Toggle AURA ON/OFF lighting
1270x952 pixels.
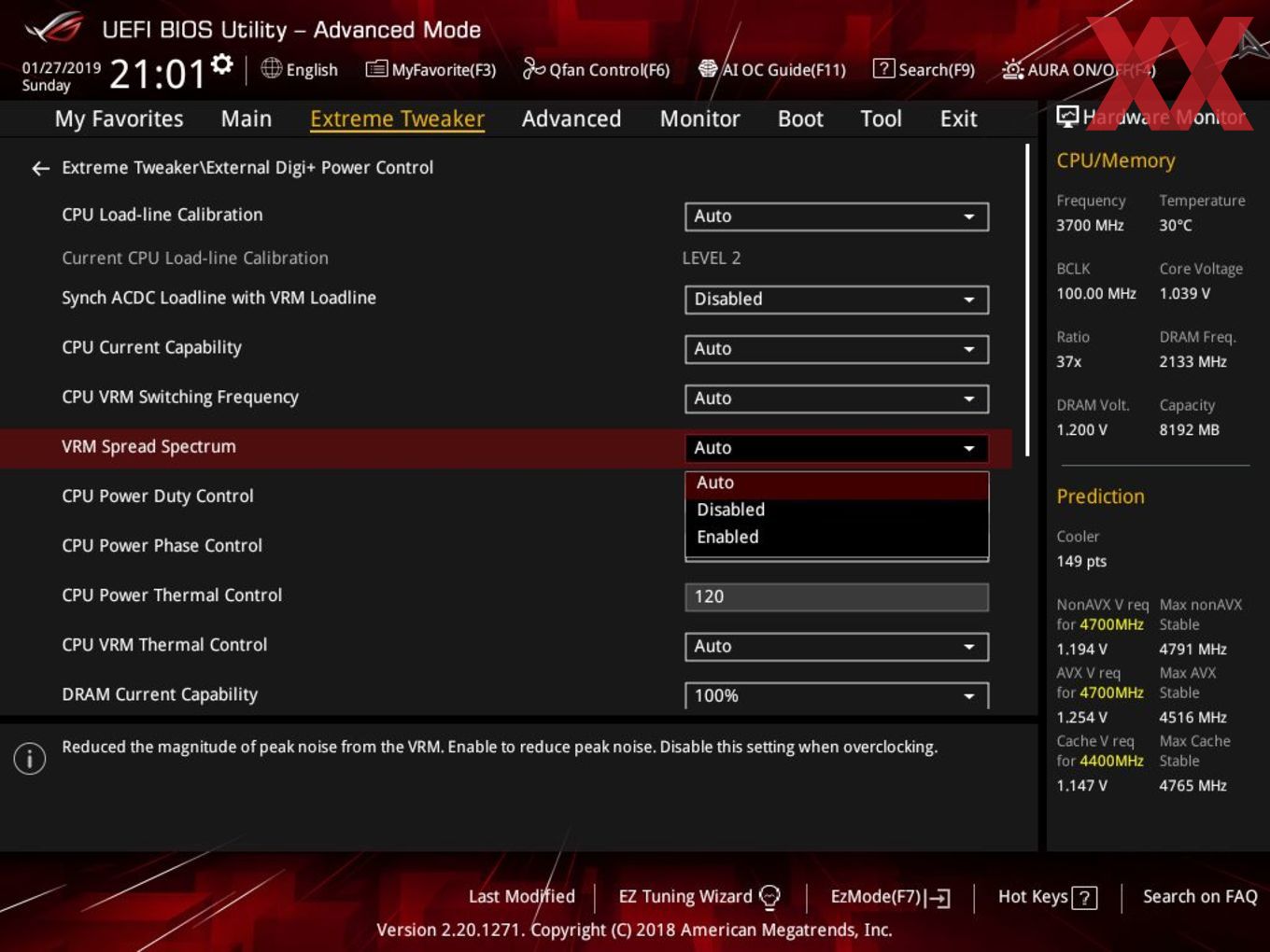(x=1079, y=69)
